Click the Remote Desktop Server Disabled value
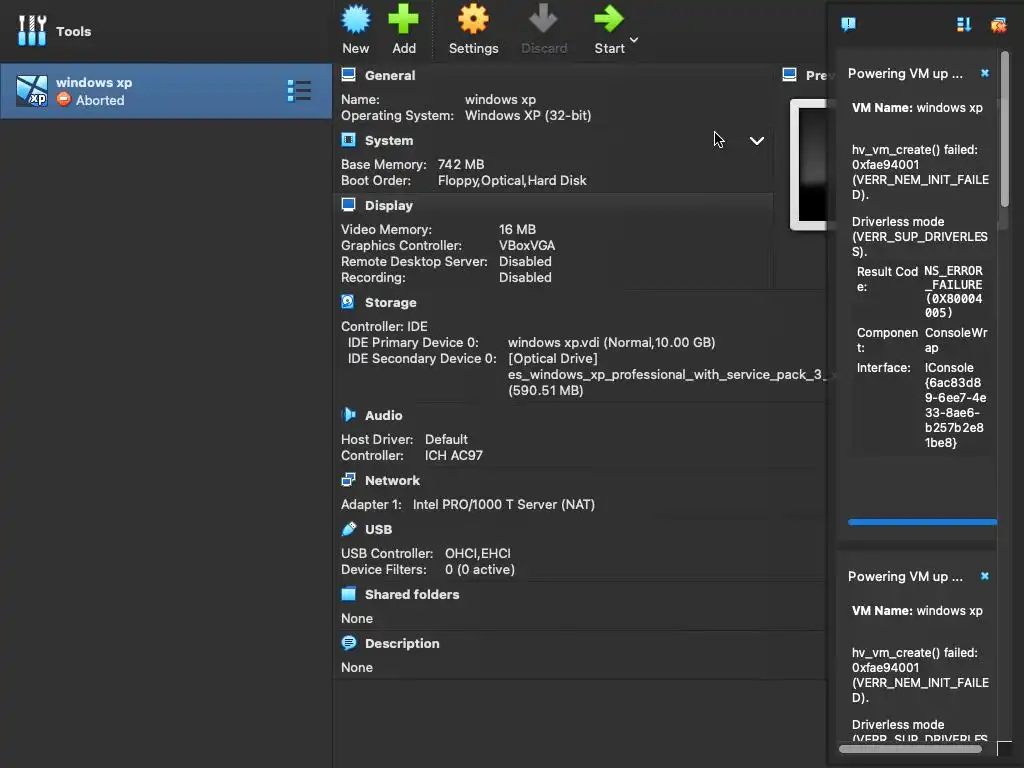 pyautogui.click(x=525, y=262)
